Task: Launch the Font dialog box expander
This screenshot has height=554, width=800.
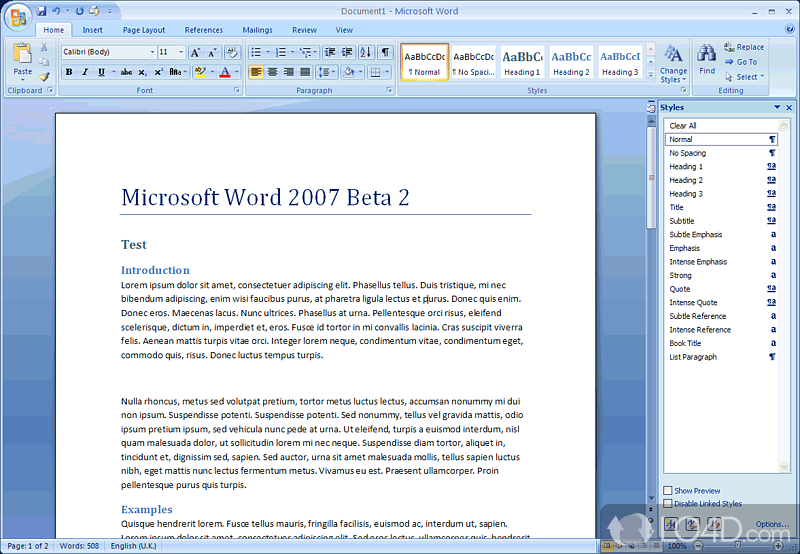Action: tap(237, 90)
